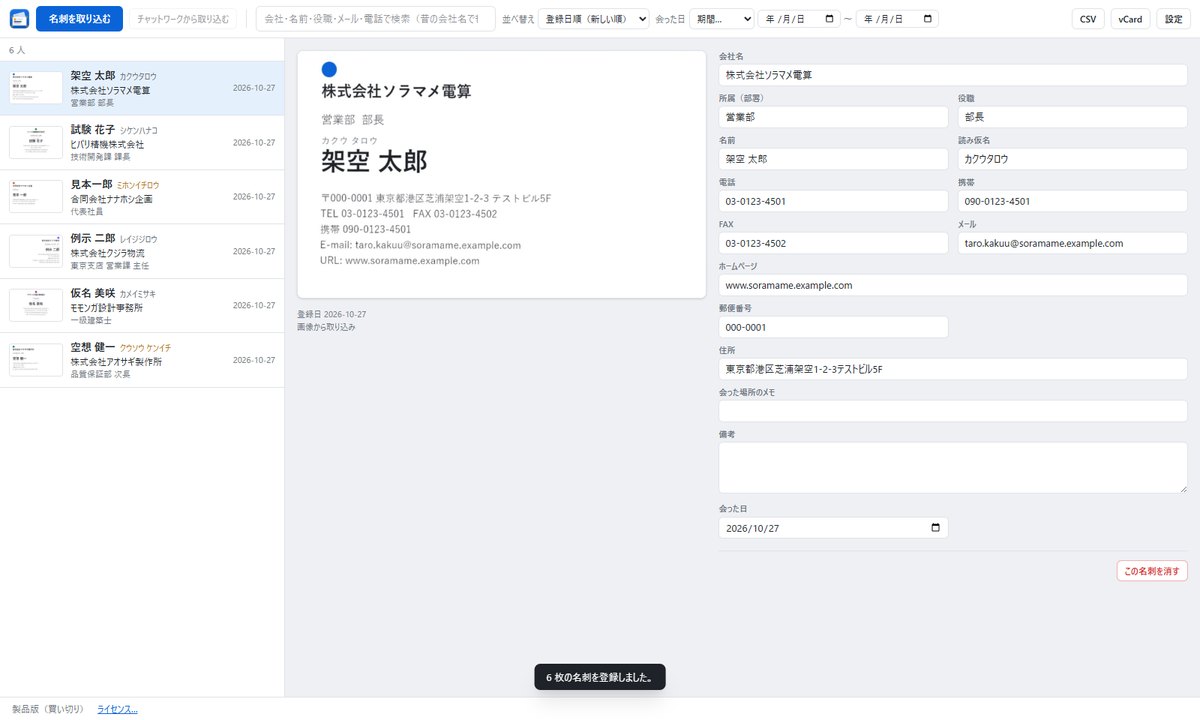1200x720 pixels.
Task: Open the 並べ替え sort order dropdown
Action: [594, 19]
